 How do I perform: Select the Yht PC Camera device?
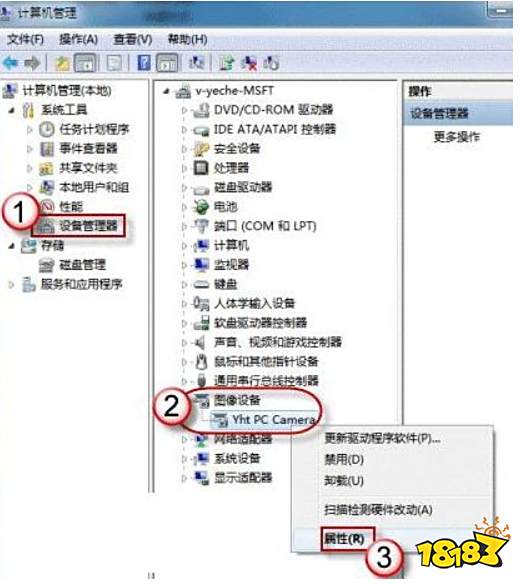pyautogui.click(x=273, y=420)
